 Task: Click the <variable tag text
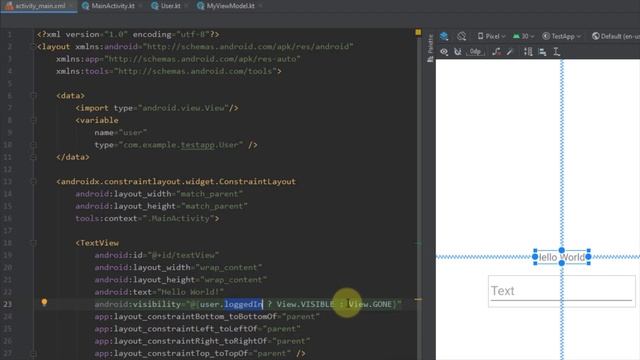click(x=97, y=120)
